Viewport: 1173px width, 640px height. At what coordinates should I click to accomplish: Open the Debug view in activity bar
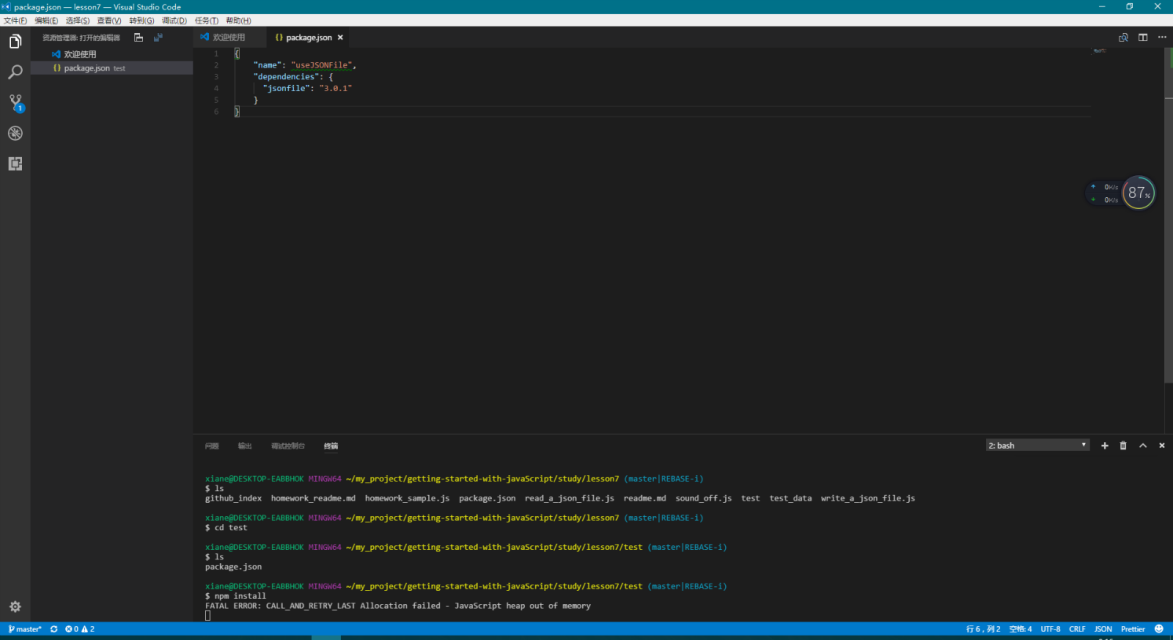click(15, 133)
